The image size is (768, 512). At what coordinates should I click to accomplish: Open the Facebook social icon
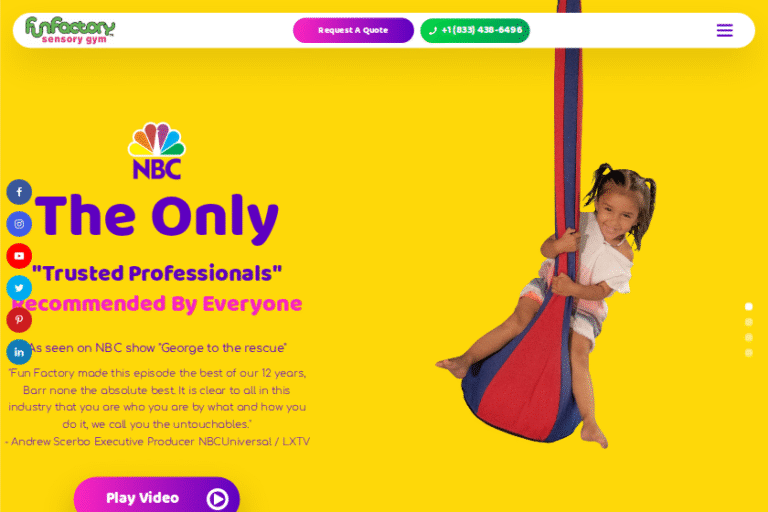19,192
